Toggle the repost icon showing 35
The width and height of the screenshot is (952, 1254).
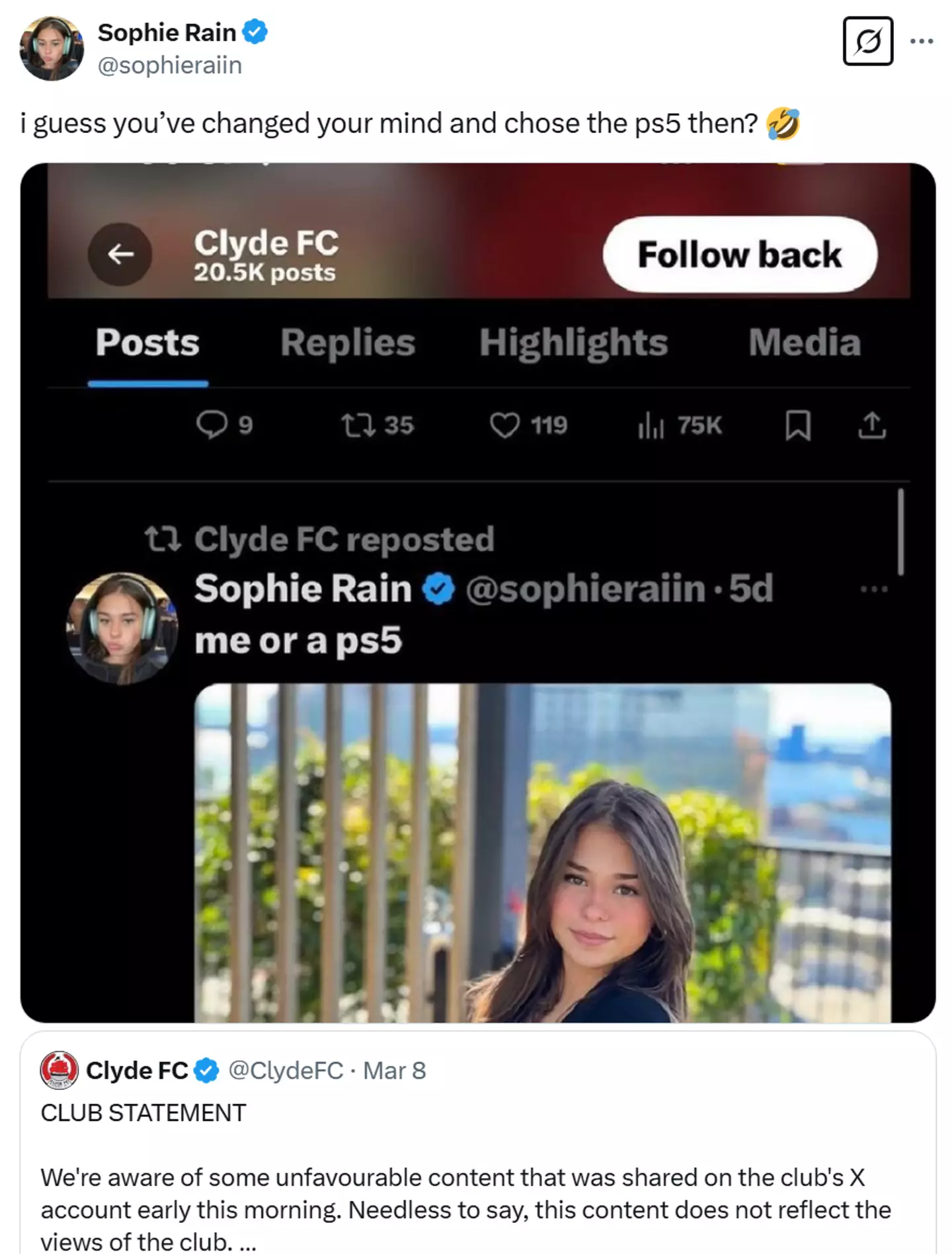358,425
